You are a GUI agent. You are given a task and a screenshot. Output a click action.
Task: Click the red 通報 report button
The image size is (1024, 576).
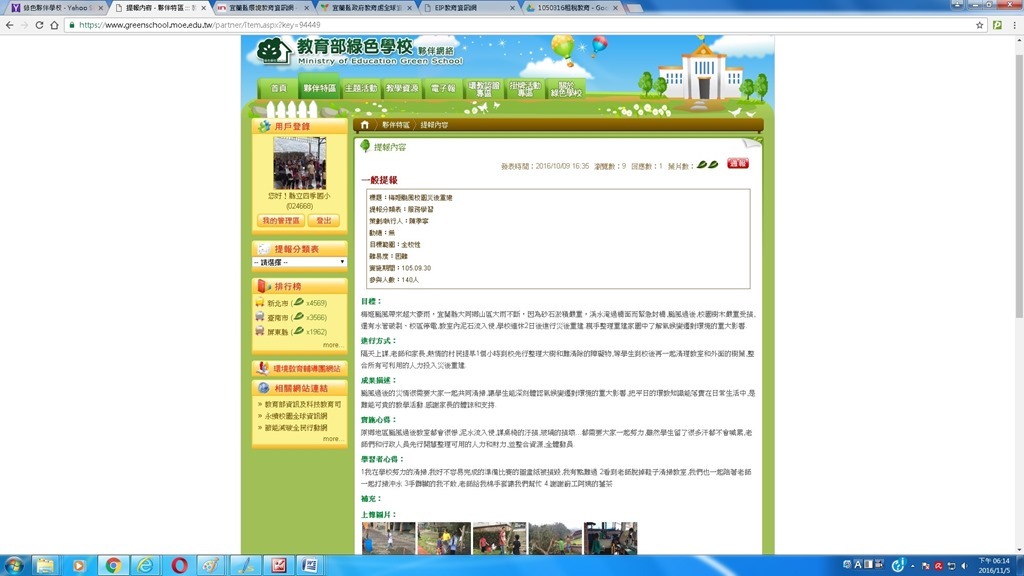point(738,164)
